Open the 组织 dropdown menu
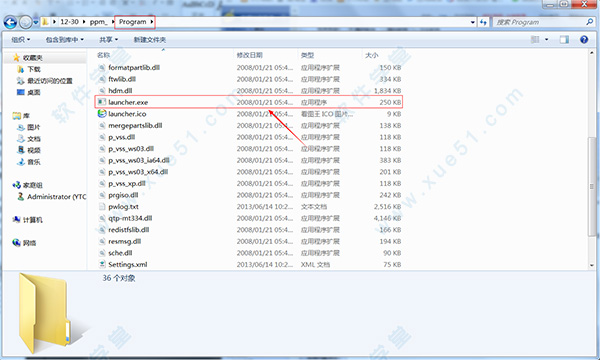Image resolution: width=600 pixels, height=360 pixels. coord(21,39)
